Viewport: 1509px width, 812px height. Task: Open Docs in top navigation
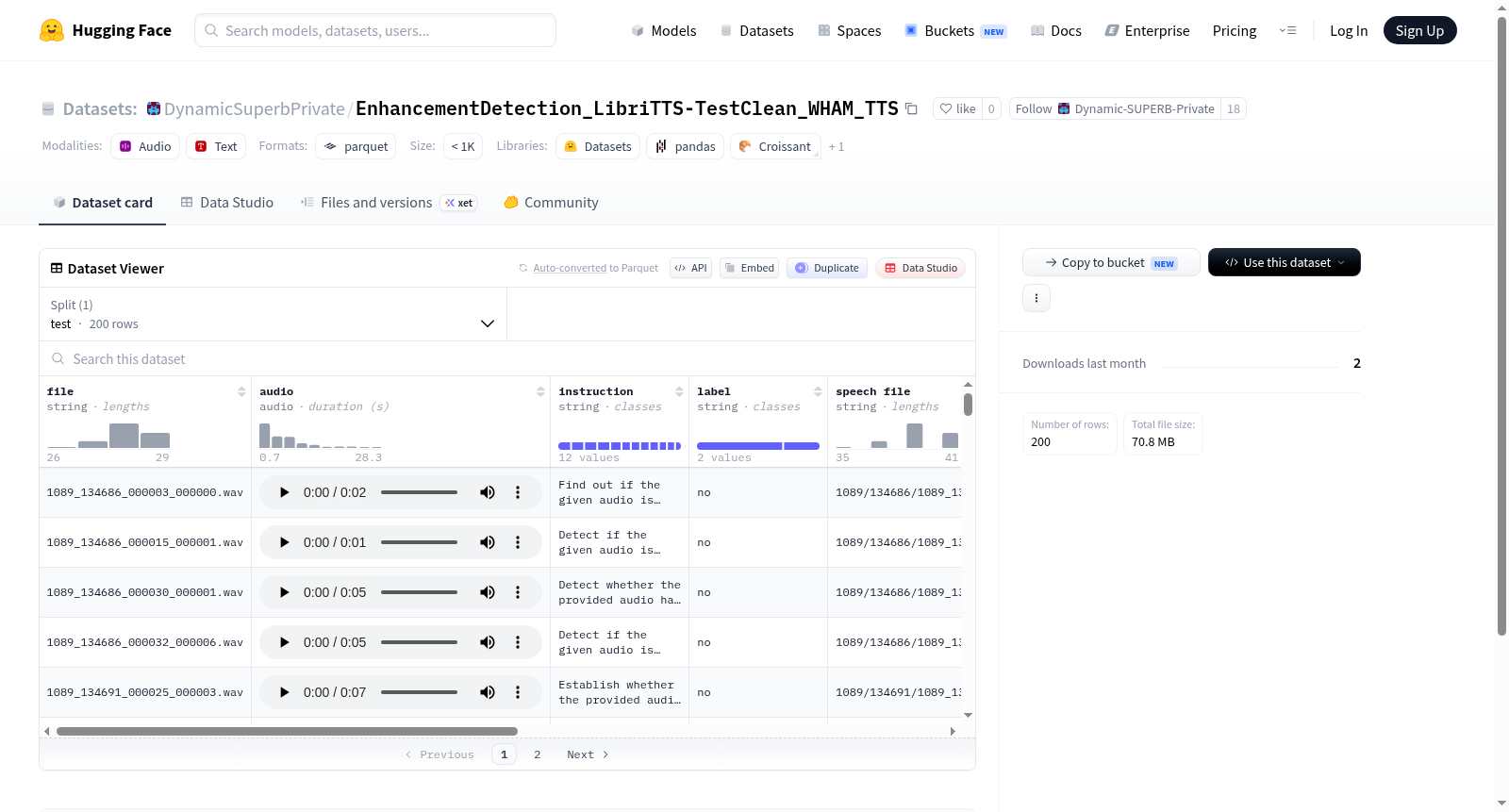[x=1055, y=30]
